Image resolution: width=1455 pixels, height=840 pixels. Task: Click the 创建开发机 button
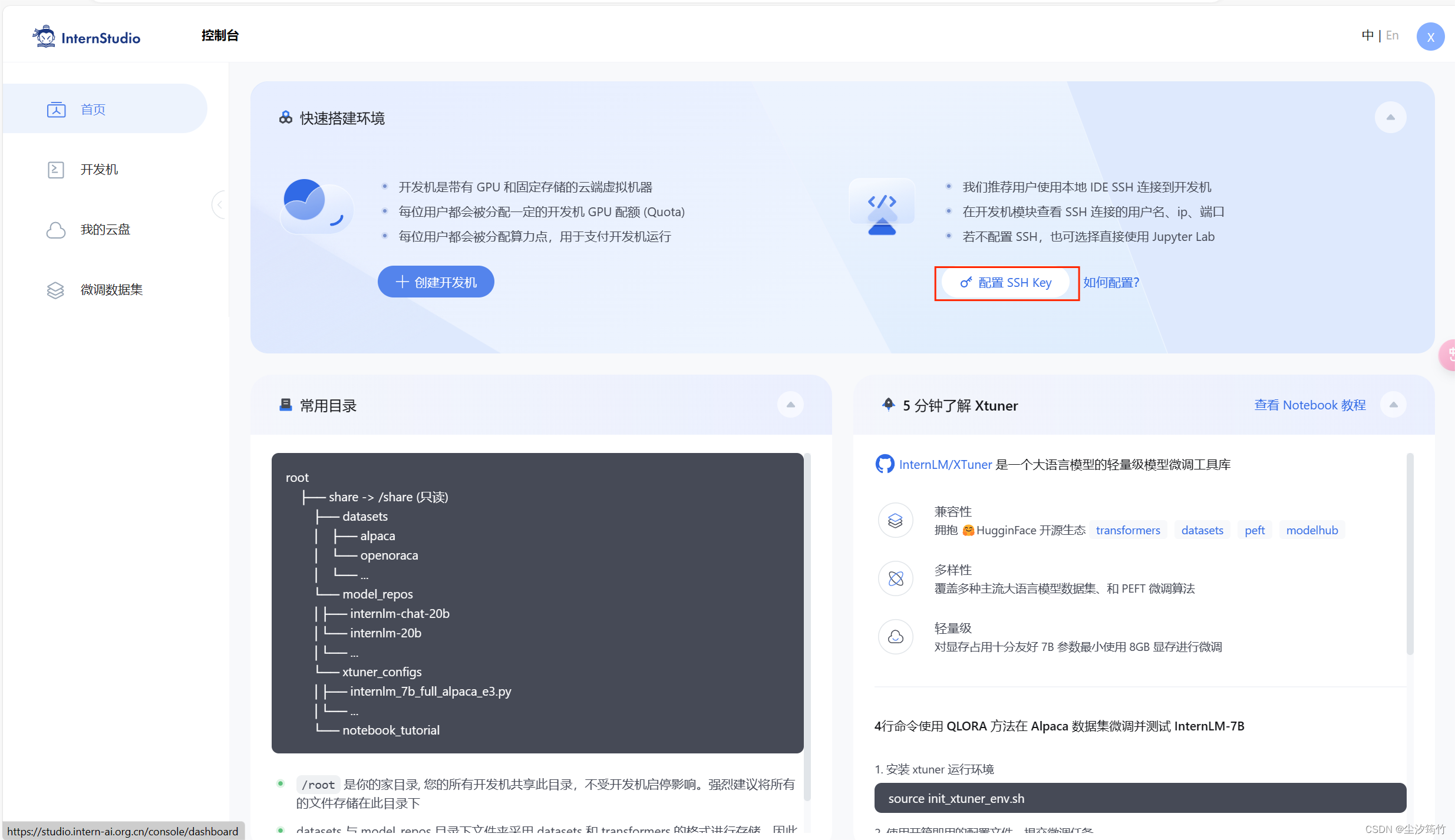point(435,282)
